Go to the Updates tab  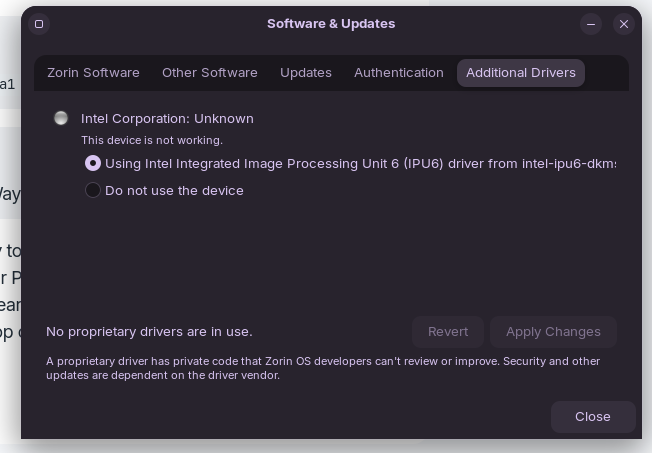click(306, 73)
